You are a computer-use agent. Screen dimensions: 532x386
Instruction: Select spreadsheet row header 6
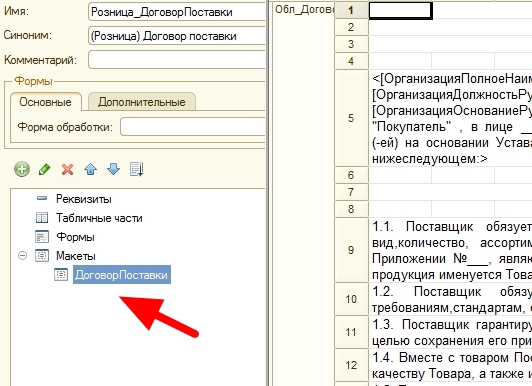[351, 175]
